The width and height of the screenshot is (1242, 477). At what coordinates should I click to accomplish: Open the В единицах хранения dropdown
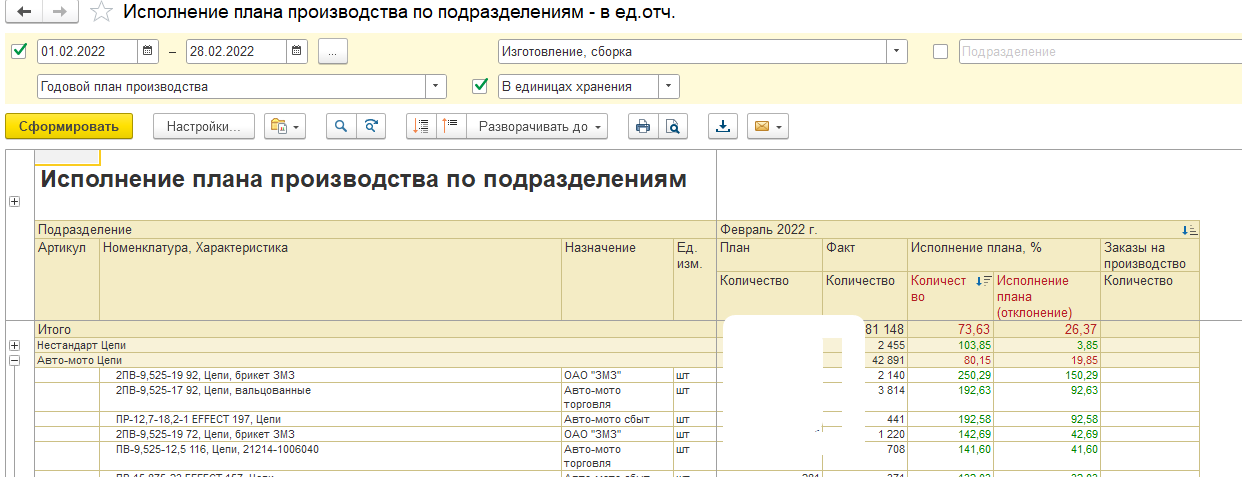tap(669, 86)
